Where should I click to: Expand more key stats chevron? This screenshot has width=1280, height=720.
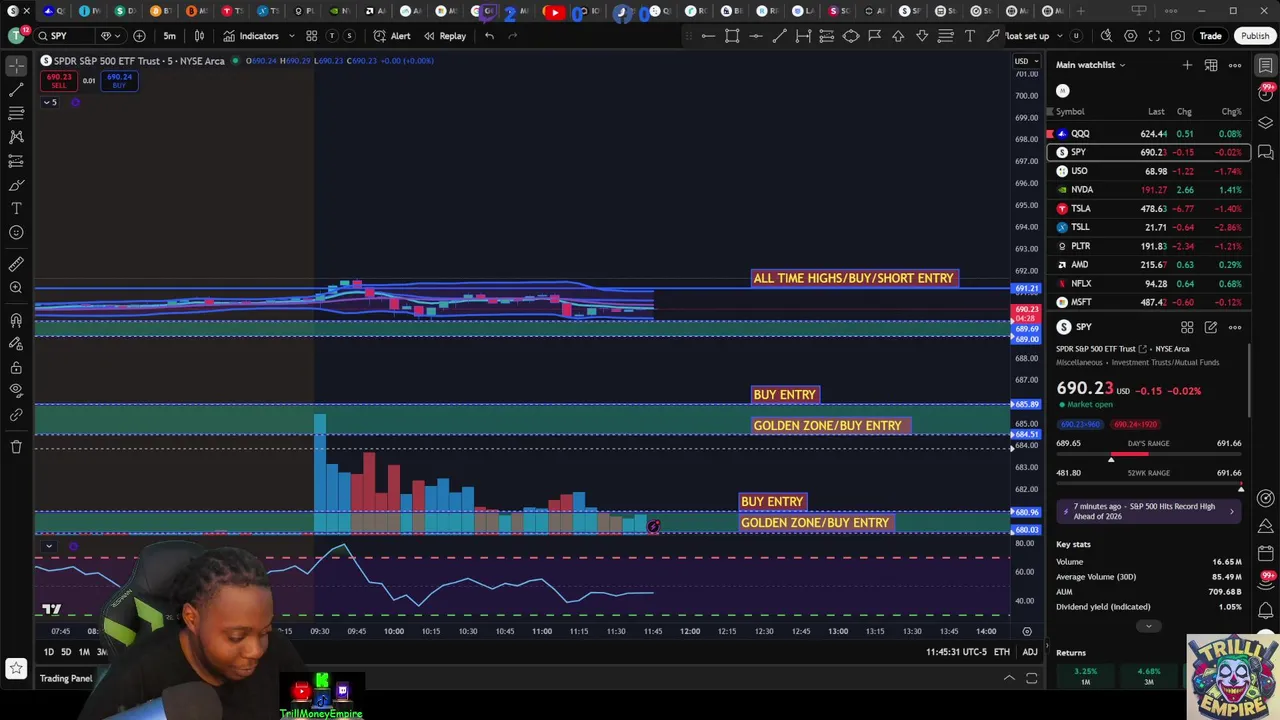pos(1148,626)
